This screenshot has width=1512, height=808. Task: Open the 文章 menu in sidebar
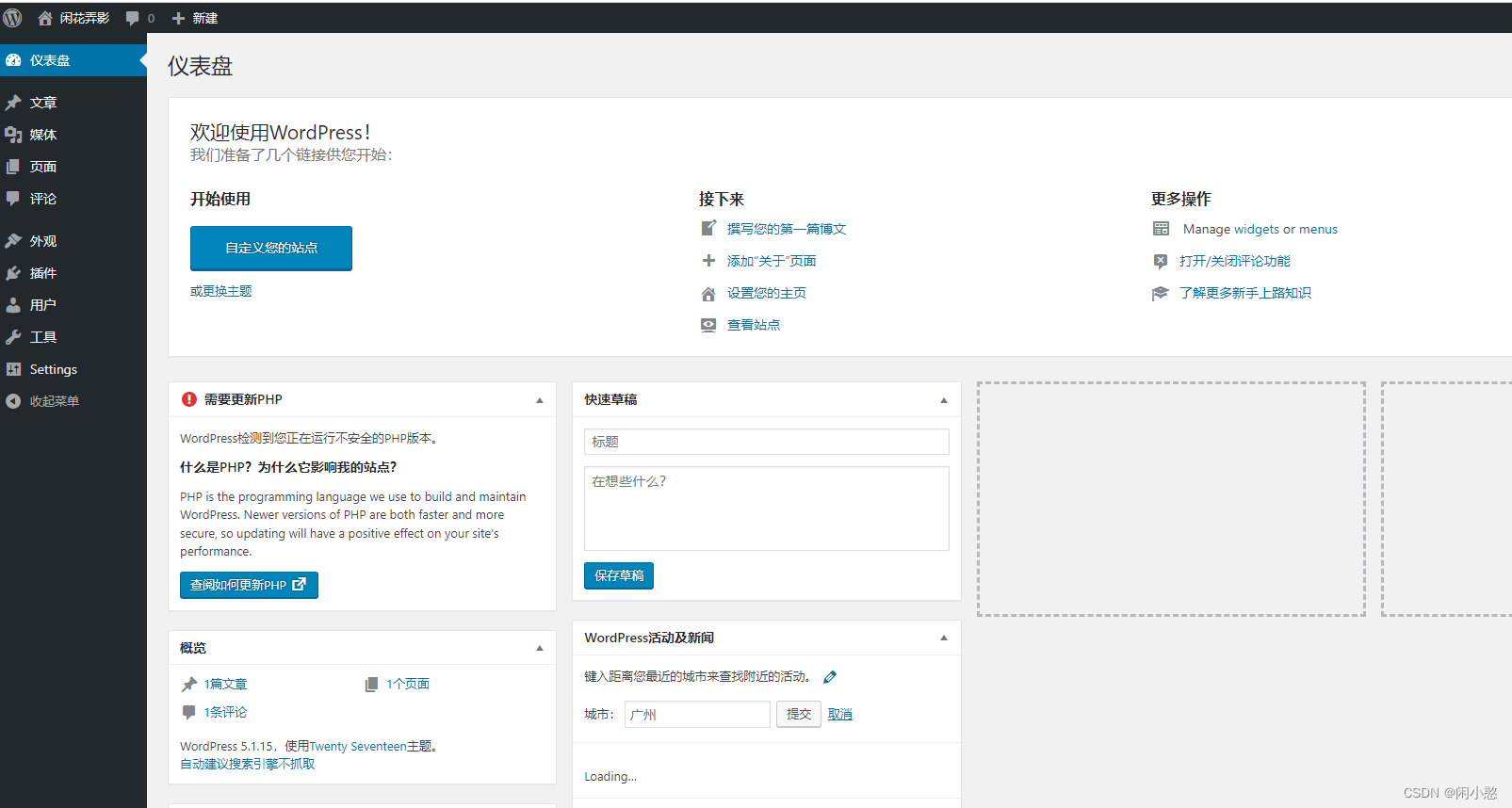click(x=73, y=103)
